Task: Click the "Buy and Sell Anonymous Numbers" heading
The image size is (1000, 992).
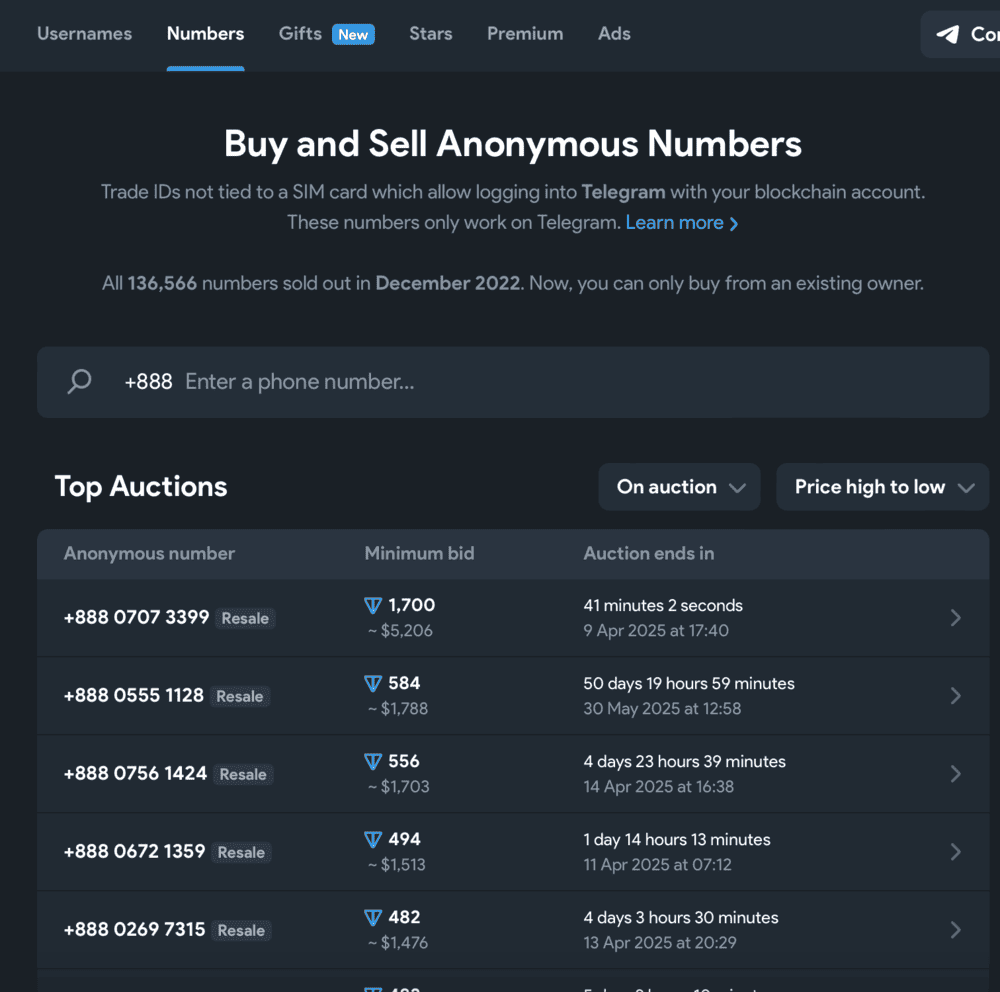Action: tap(513, 144)
